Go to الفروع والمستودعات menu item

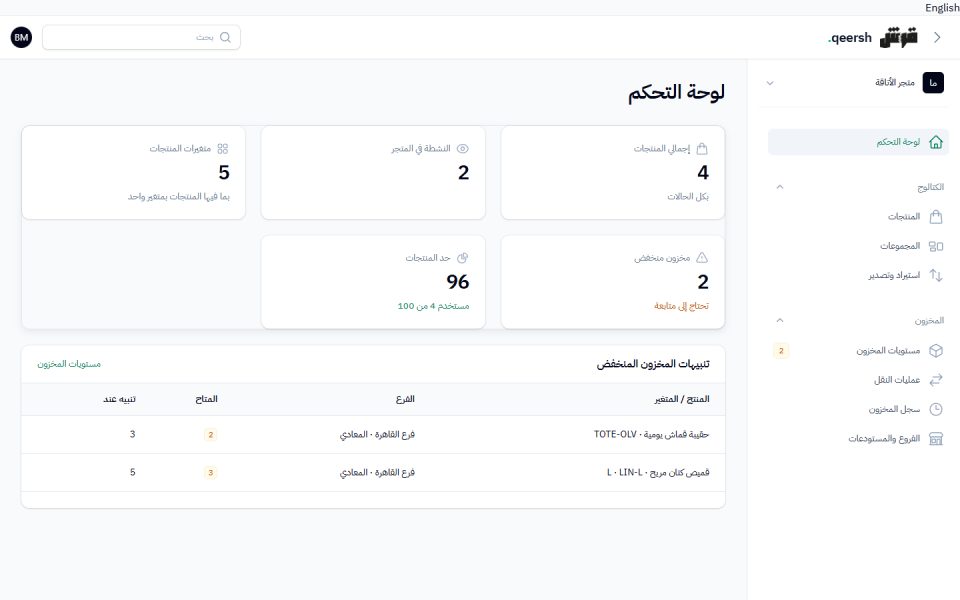tap(858, 438)
